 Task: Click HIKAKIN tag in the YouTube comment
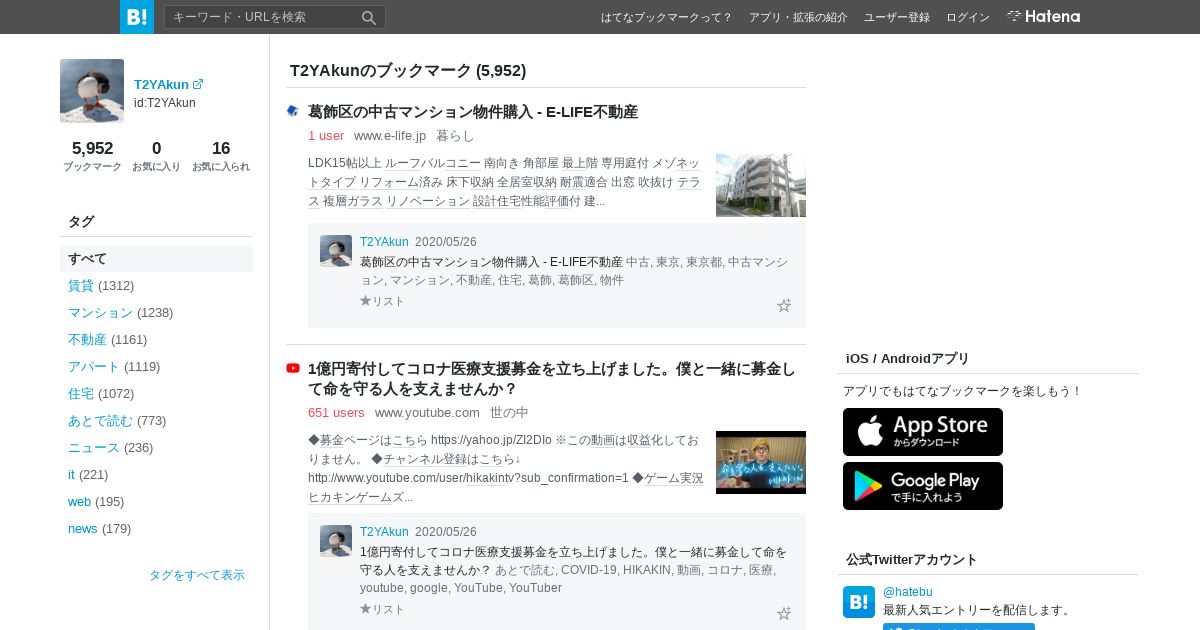[x=647, y=570]
